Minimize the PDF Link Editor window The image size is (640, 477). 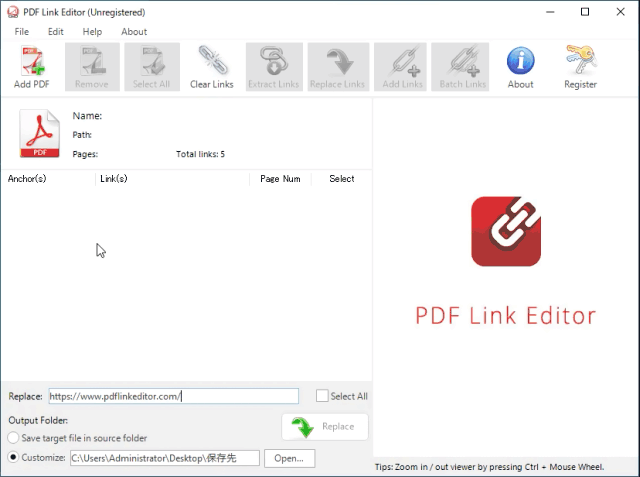tap(550, 12)
